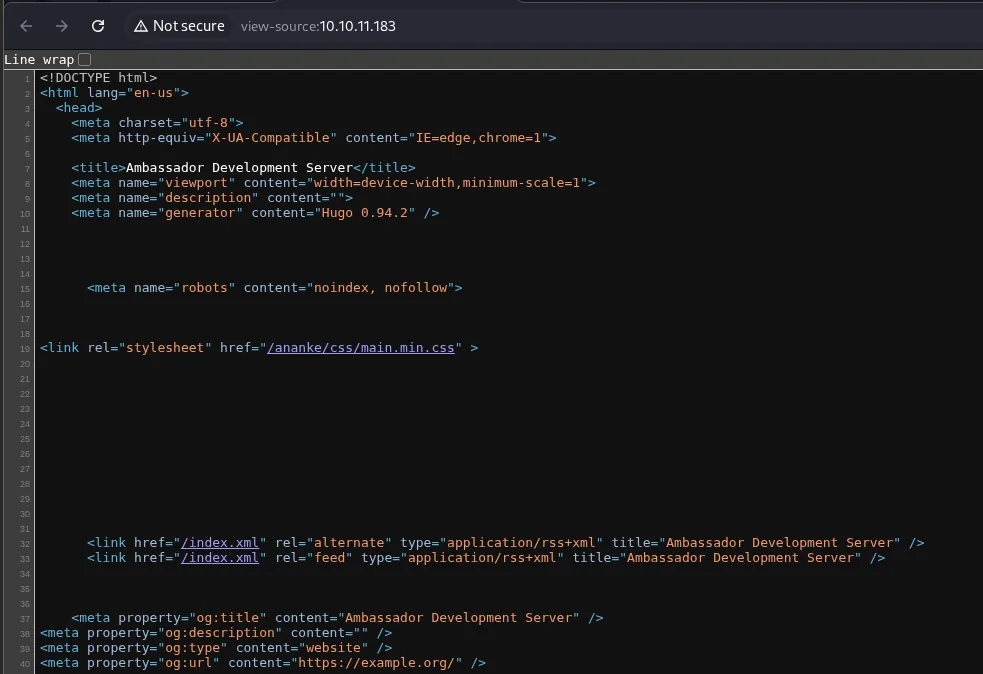The width and height of the screenshot is (983, 674).
Task: Focus the address bar showing view-source:10.10.11.183
Action: click(x=318, y=26)
